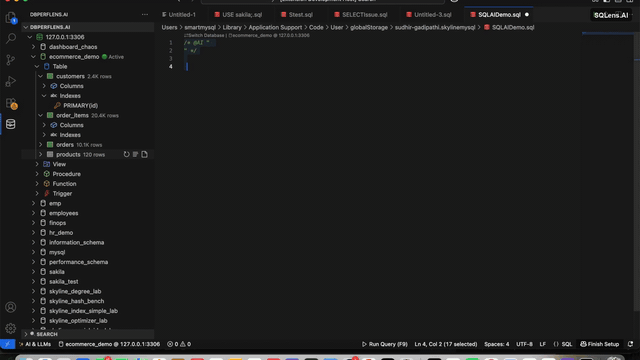Expand the orders table
640x360 pixels.
pyautogui.click(x=40, y=145)
